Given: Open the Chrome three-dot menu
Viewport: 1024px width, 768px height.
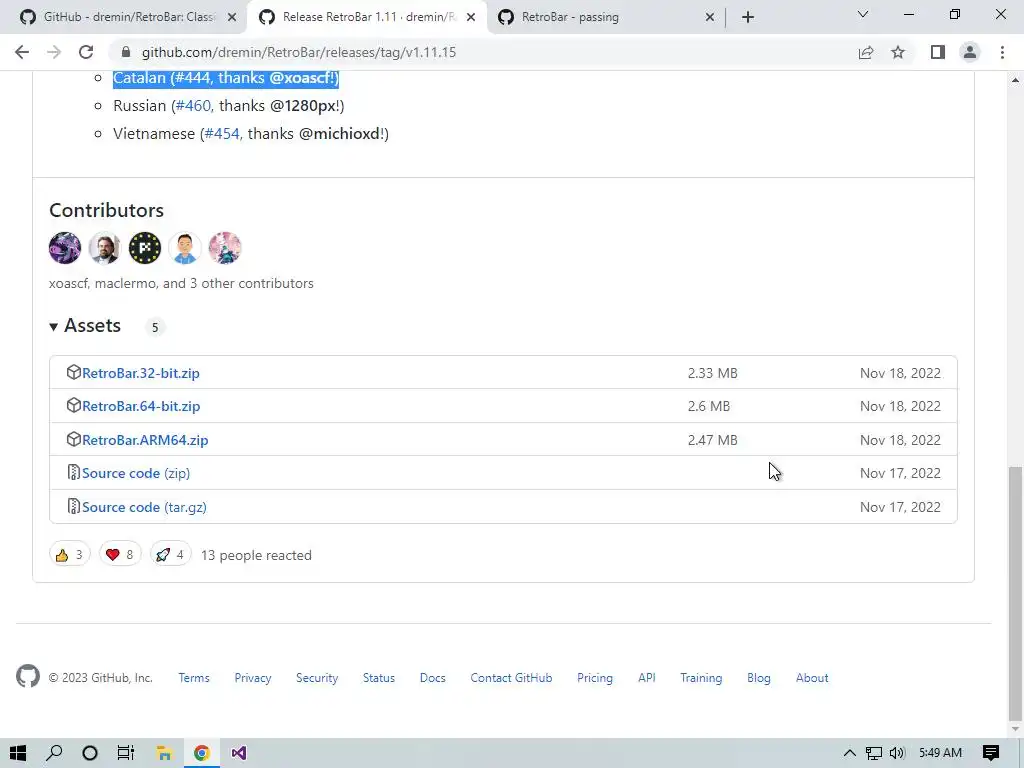Looking at the screenshot, I should [x=1002, y=52].
